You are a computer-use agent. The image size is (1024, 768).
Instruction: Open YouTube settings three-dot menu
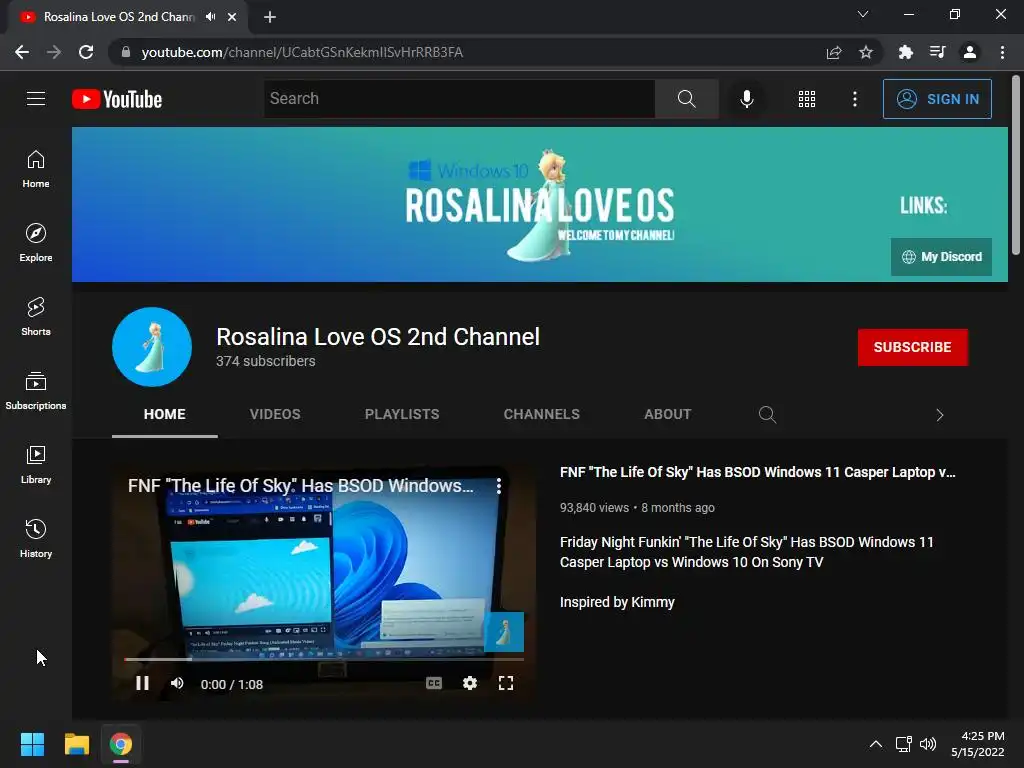[x=854, y=99]
